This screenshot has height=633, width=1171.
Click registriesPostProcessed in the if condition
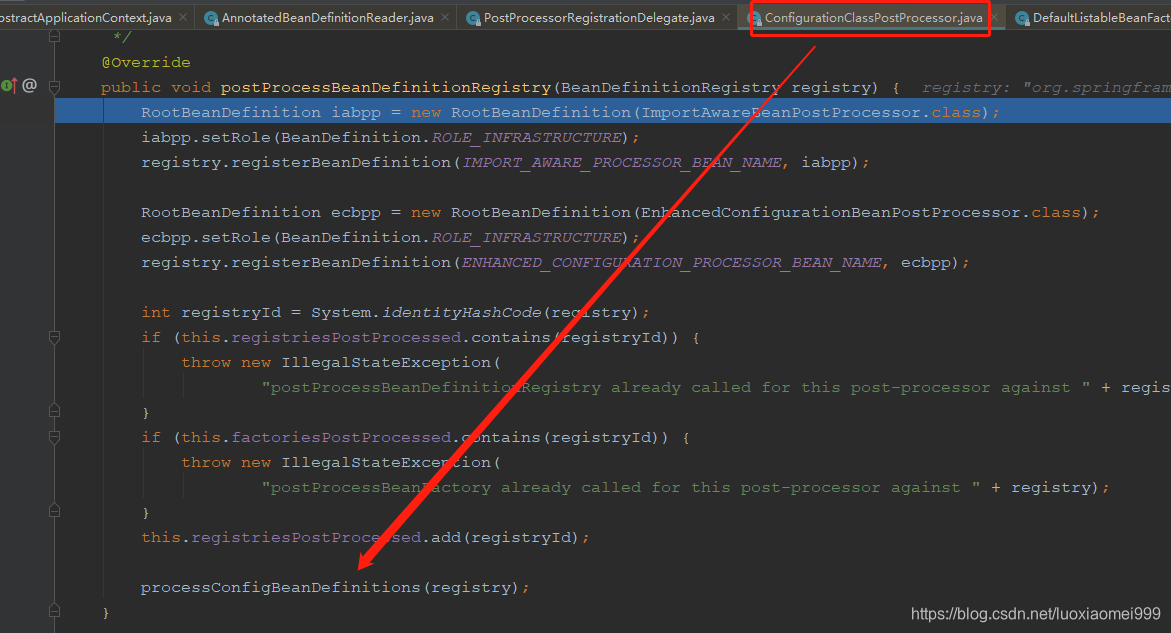346,337
